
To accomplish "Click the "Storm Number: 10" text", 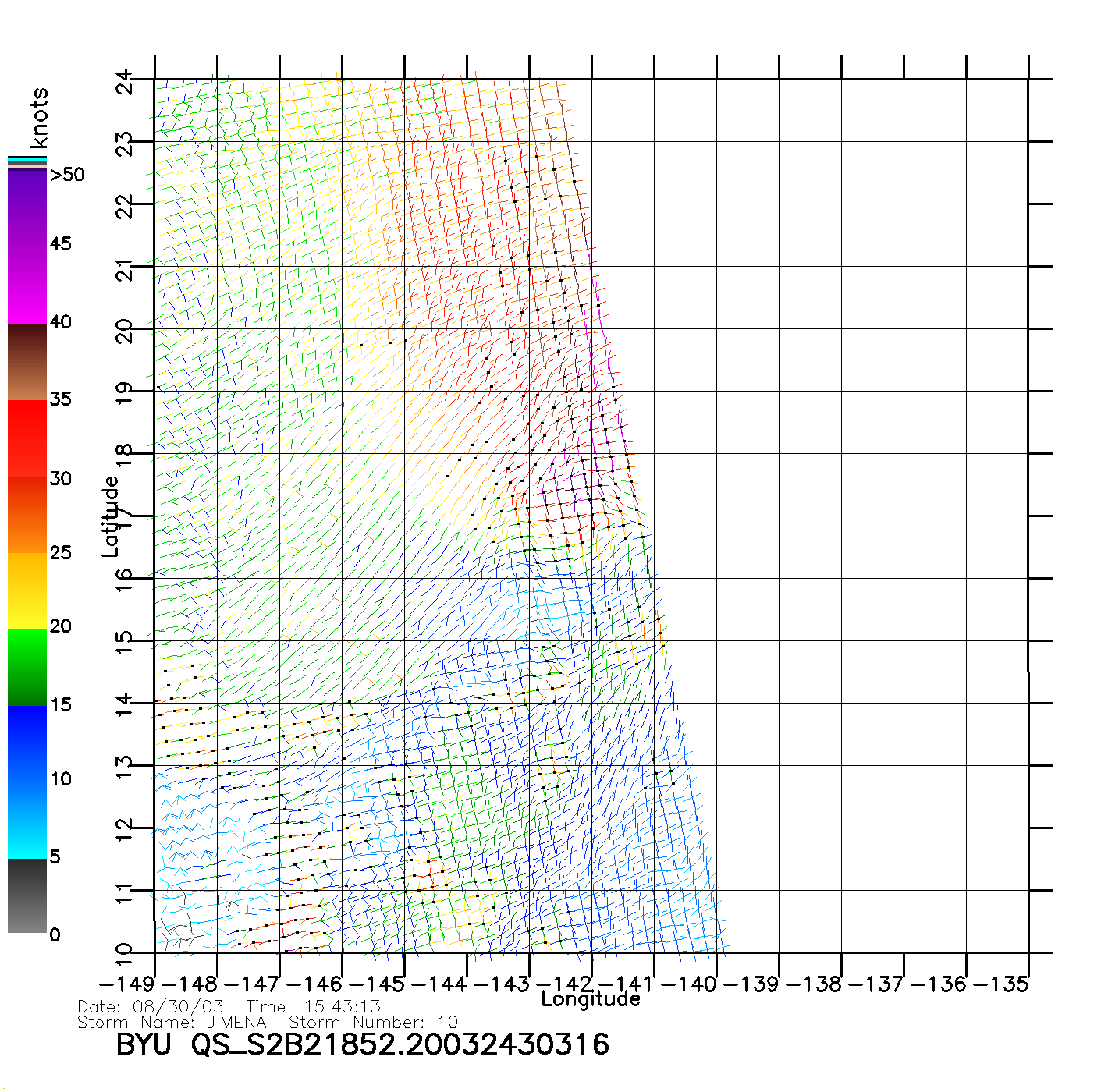I will click(373, 1023).
